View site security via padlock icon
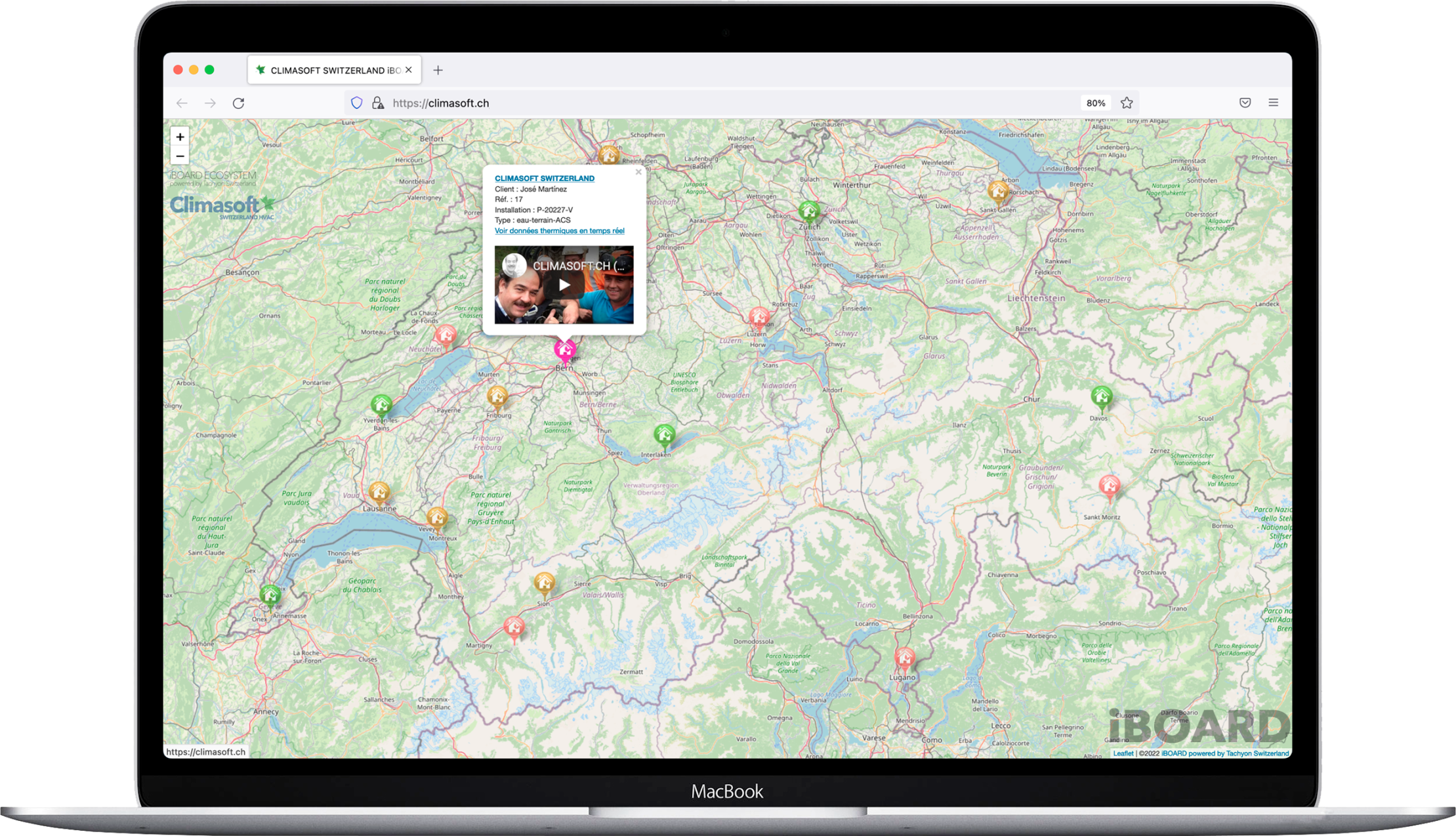 point(378,103)
